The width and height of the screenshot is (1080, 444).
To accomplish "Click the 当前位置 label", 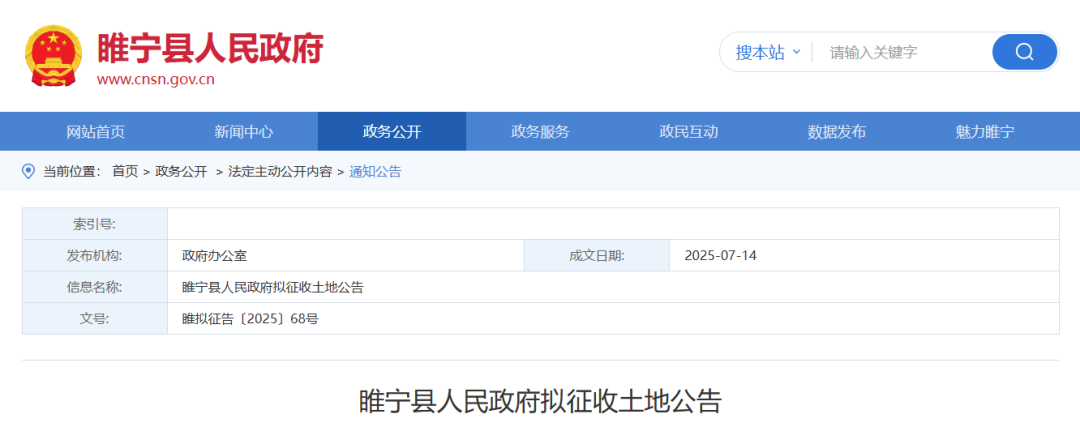I will pos(72,172).
